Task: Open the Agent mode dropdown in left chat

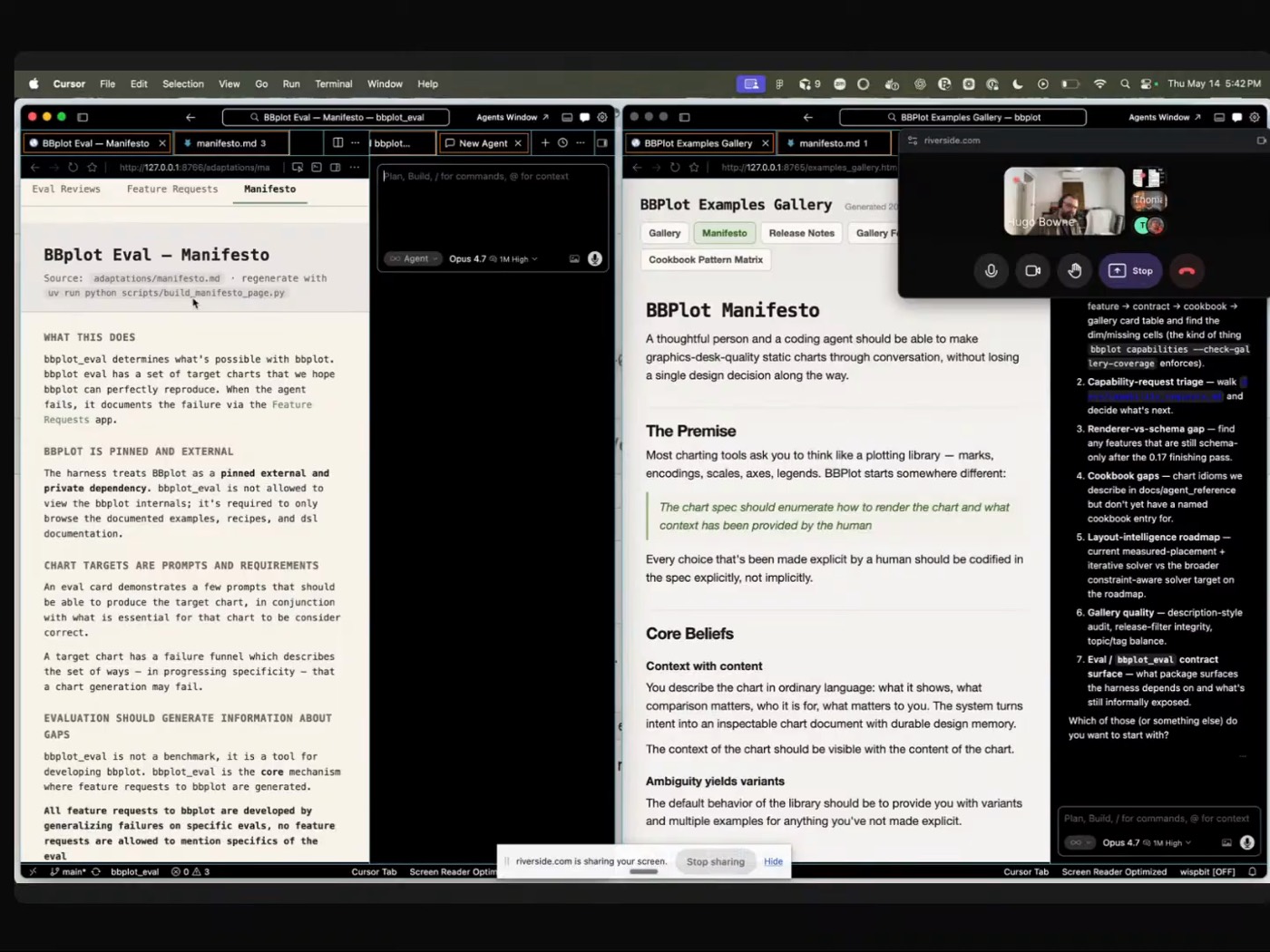Action: pyautogui.click(x=413, y=258)
